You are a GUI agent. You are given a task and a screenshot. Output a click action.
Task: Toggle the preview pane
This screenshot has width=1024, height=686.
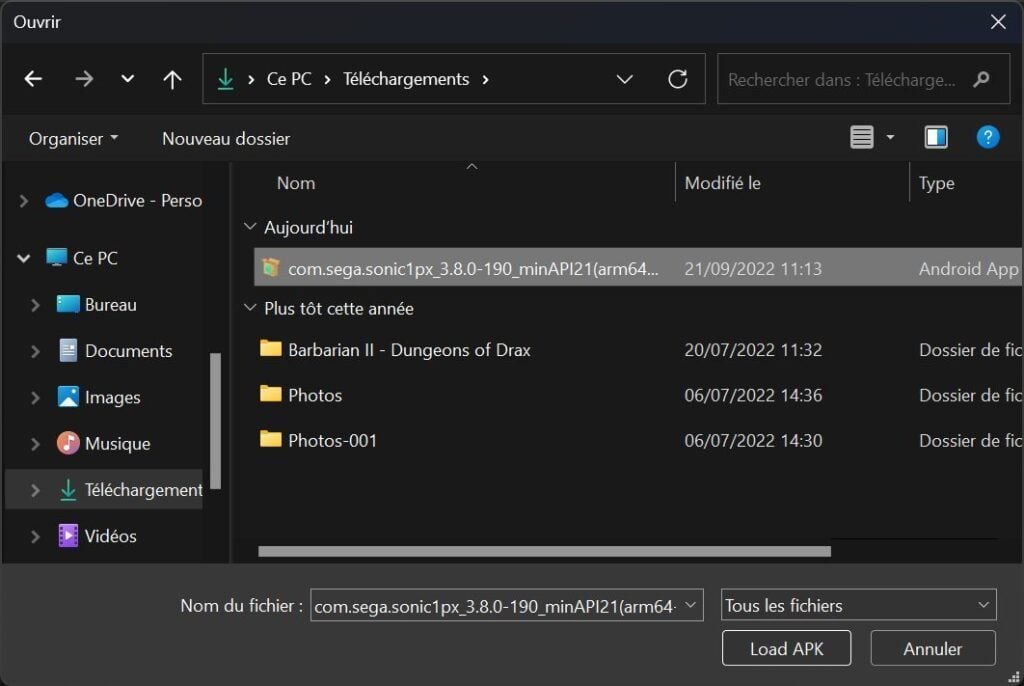[x=936, y=137]
